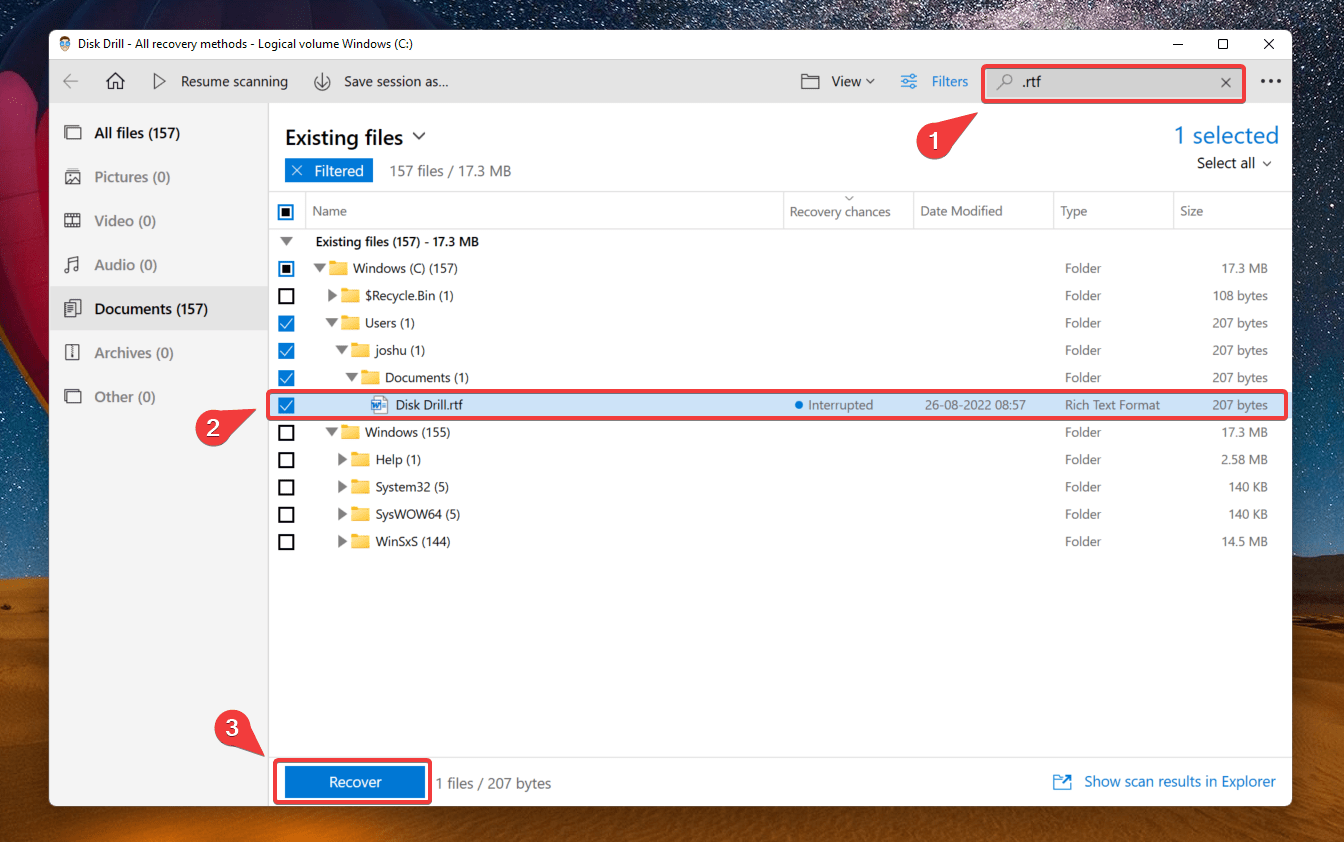Click the Pictures category icon
The height and width of the screenshot is (842, 1344).
(x=72, y=177)
